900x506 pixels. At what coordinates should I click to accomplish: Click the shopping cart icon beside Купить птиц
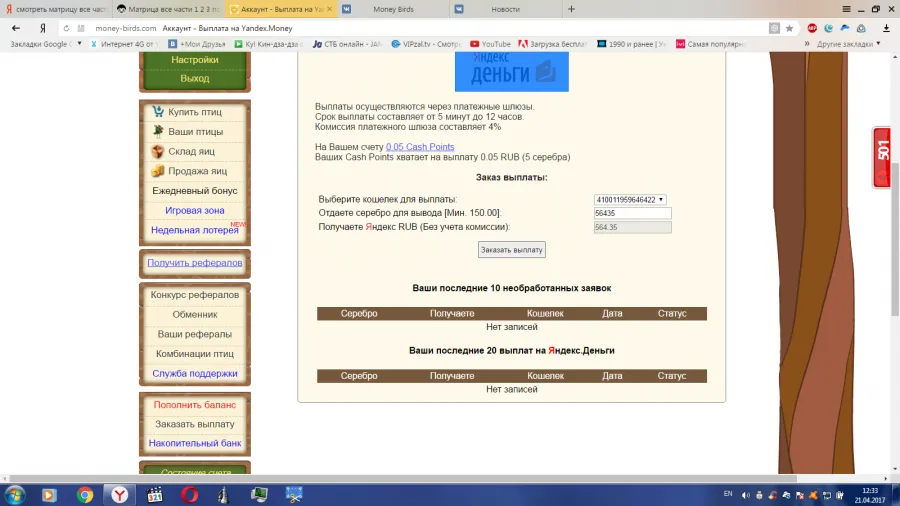click(x=158, y=111)
